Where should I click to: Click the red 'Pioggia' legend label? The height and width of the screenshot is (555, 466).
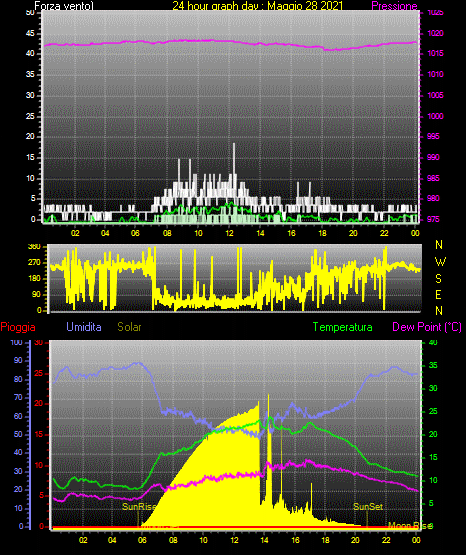pos(18,327)
